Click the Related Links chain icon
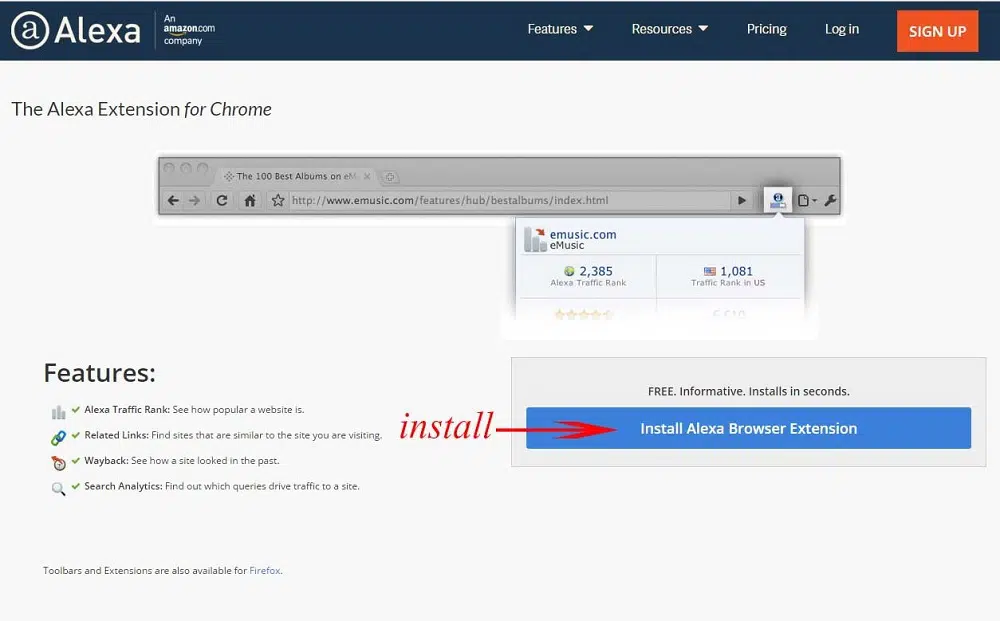This screenshot has height=621, width=1000. 58,437
